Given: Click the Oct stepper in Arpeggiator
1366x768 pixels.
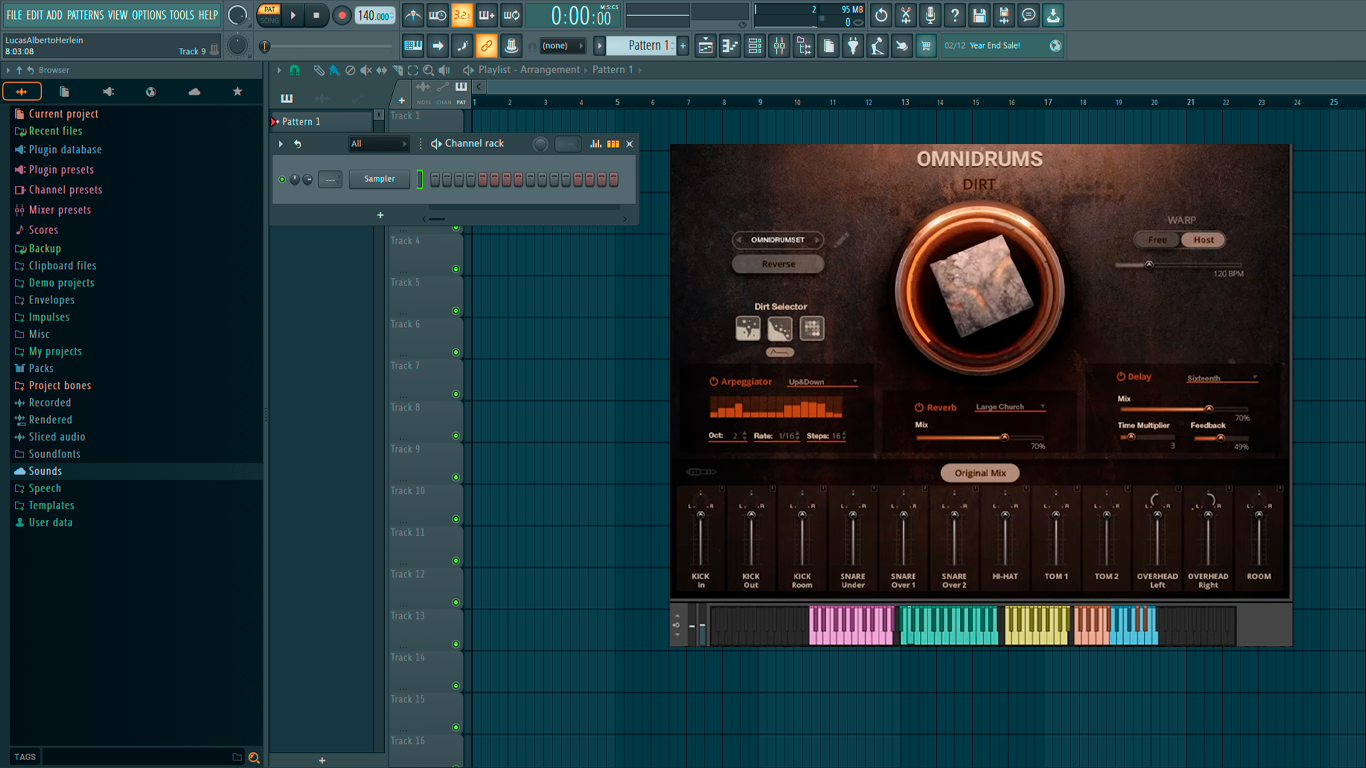Looking at the screenshot, I should tap(744, 436).
